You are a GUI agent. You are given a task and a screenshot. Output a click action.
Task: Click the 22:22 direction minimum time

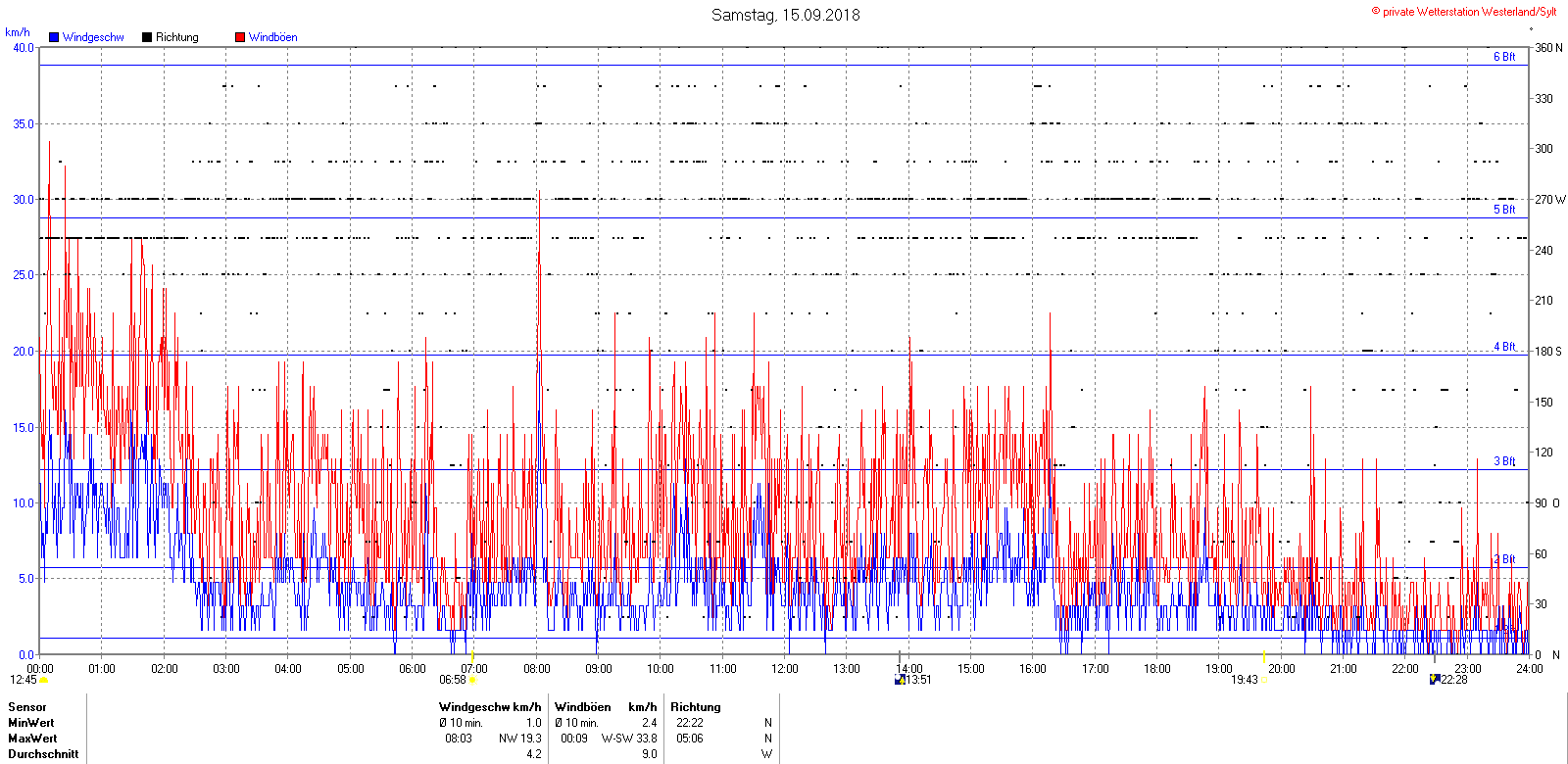click(690, 723)
